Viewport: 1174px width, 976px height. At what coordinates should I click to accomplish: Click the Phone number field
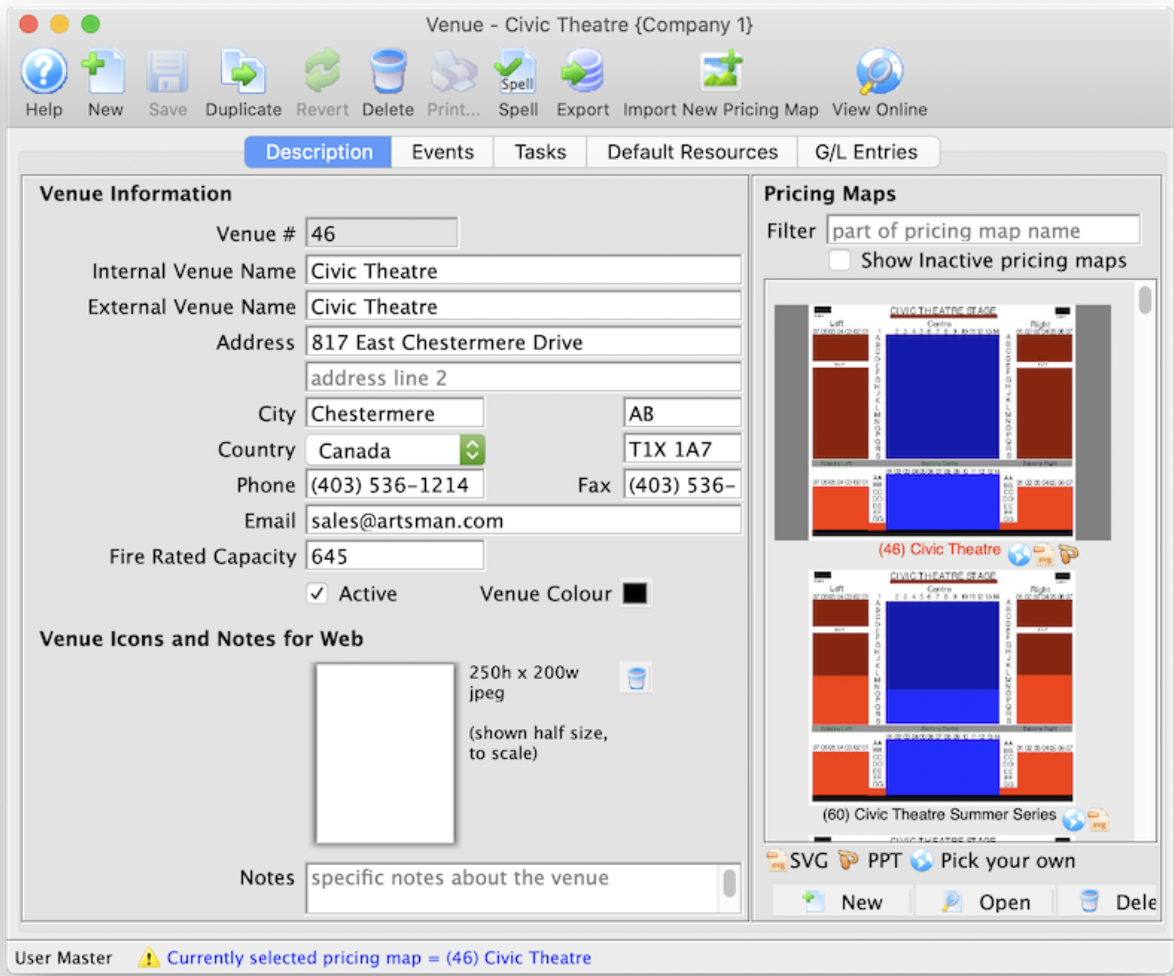395,485
